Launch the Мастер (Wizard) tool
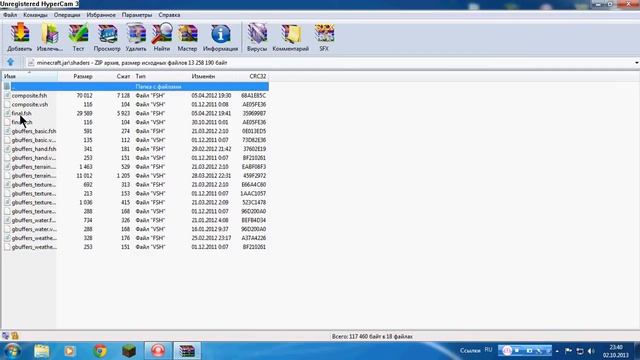The image size is (640, 360). click(x=187, y=37)
